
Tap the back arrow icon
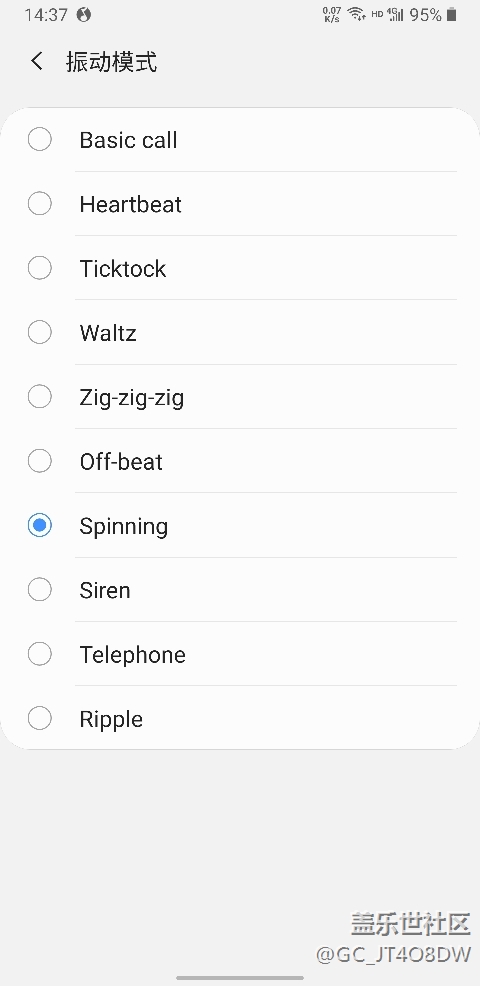pyautogui.click(x=37, y=62)
